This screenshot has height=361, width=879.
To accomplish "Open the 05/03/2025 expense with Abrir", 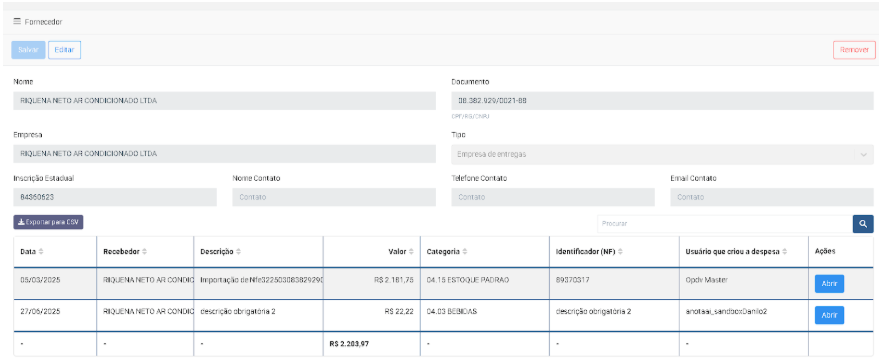I will click(829, 284).
